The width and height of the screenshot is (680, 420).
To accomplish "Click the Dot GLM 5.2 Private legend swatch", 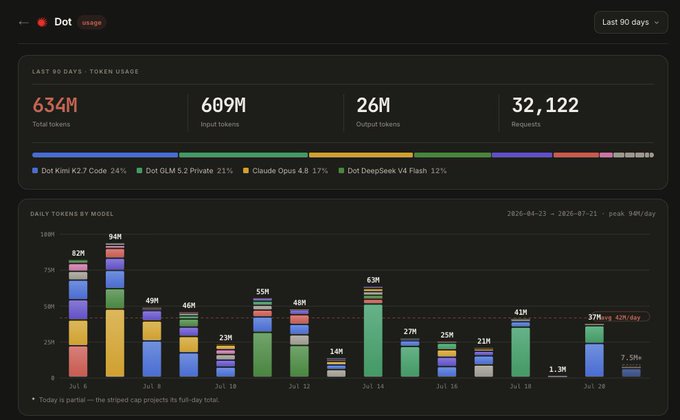I will coord(140,171).
